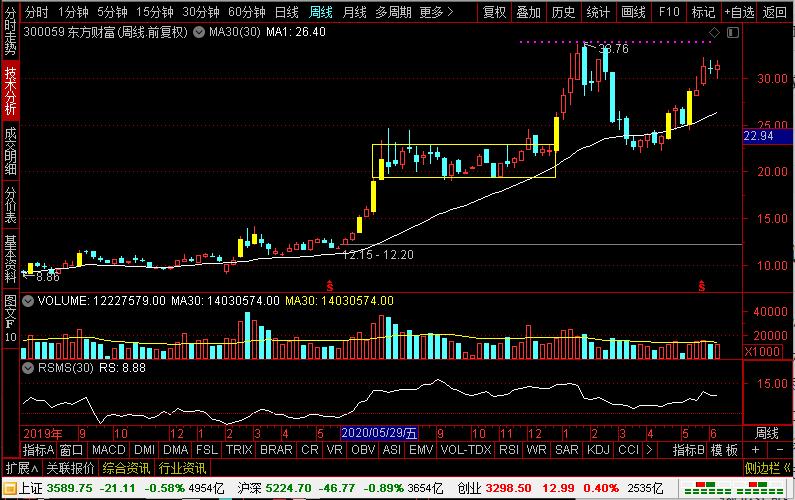Open the 综合资讯 tab
The width and height of the screenshot is (795, 500).
(126, 468)
